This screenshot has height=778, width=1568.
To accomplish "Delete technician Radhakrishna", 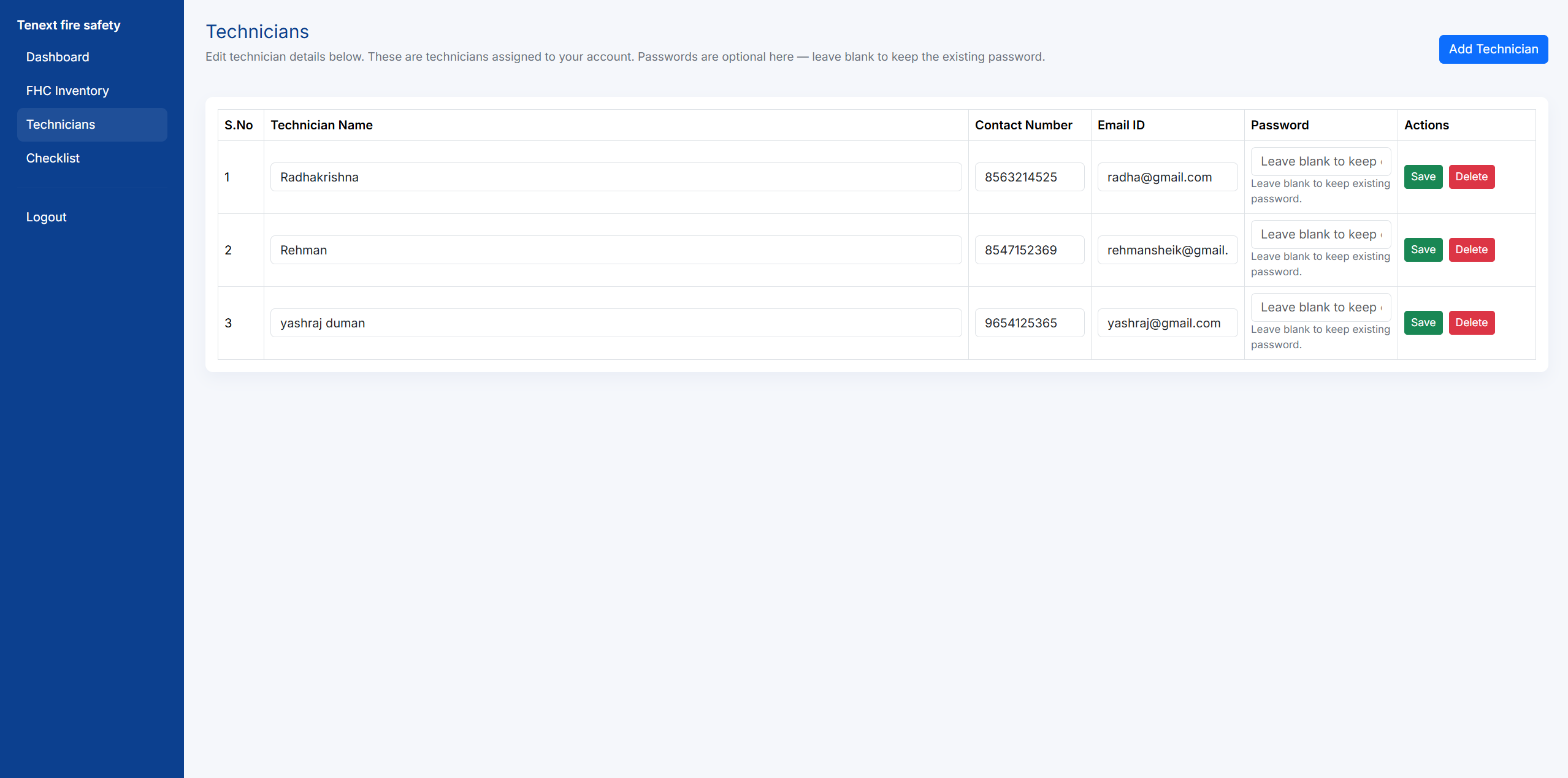I will (1471, 177).
